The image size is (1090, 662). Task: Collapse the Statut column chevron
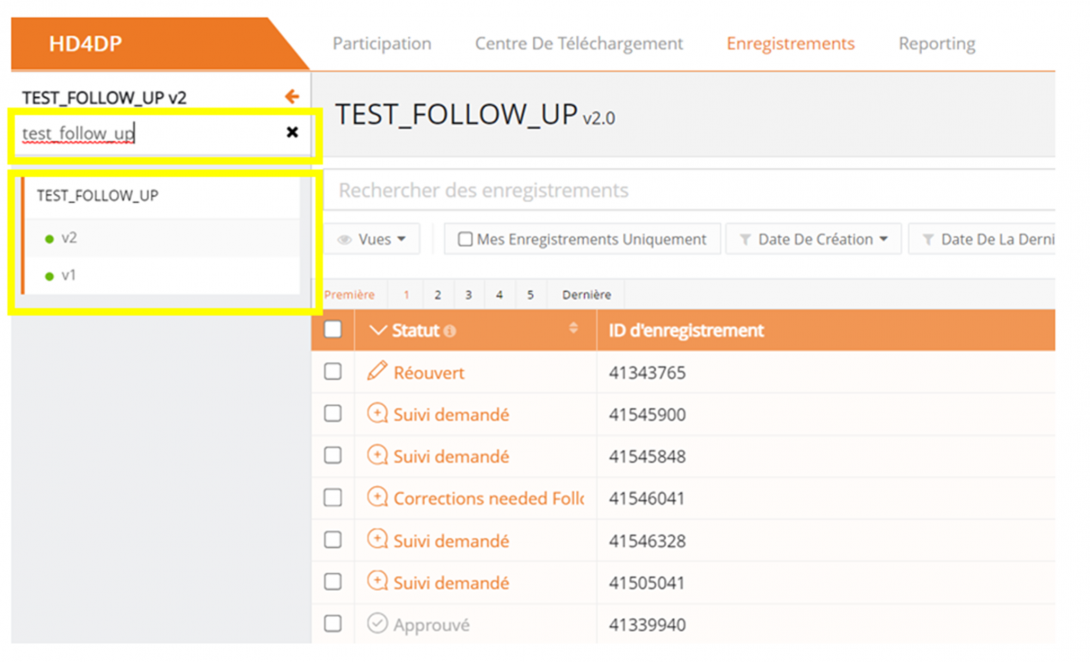377,331
